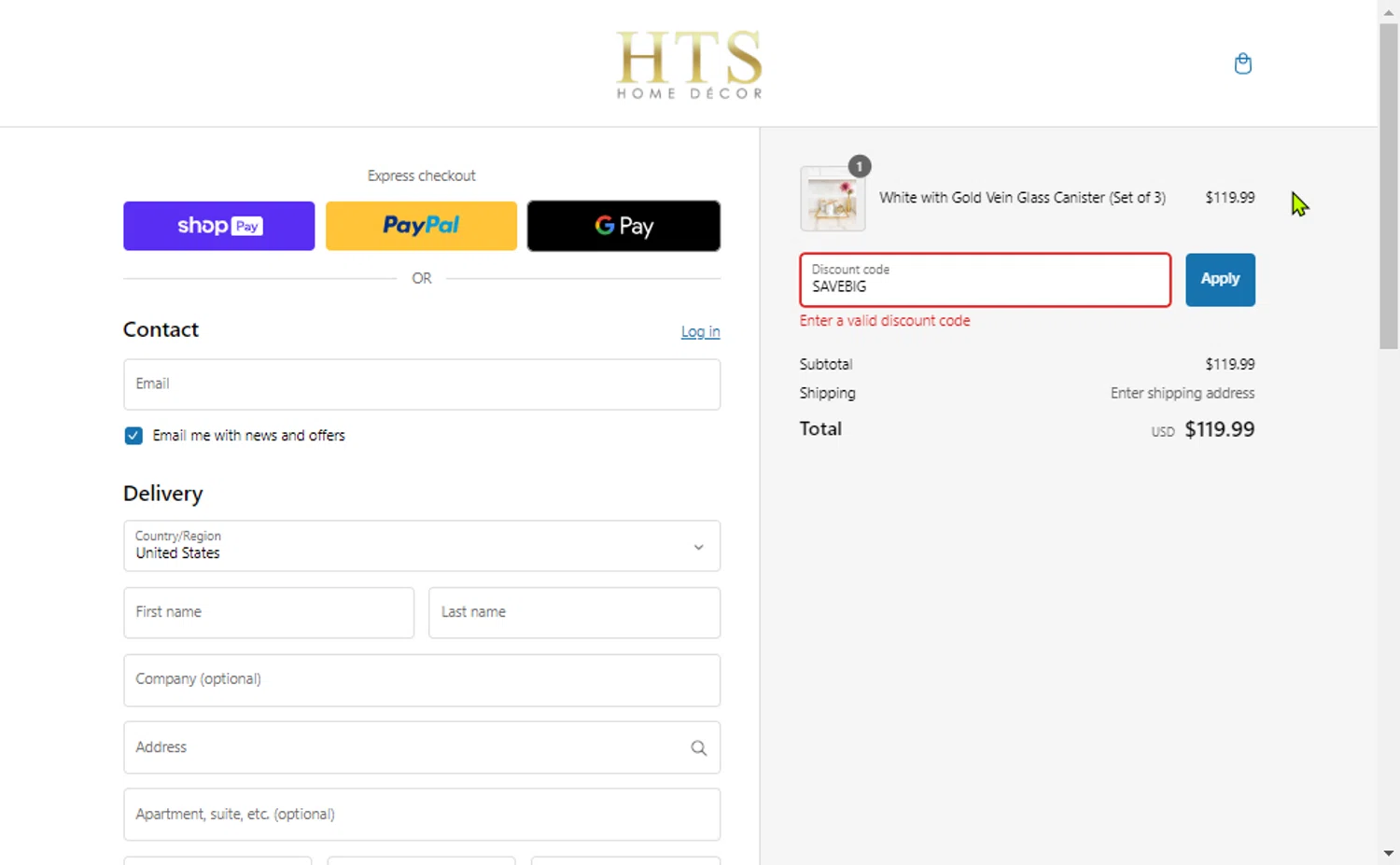The height and width of the screenshot is (865, 1400).
Task: Apply the discount code
Action: 1220,279
